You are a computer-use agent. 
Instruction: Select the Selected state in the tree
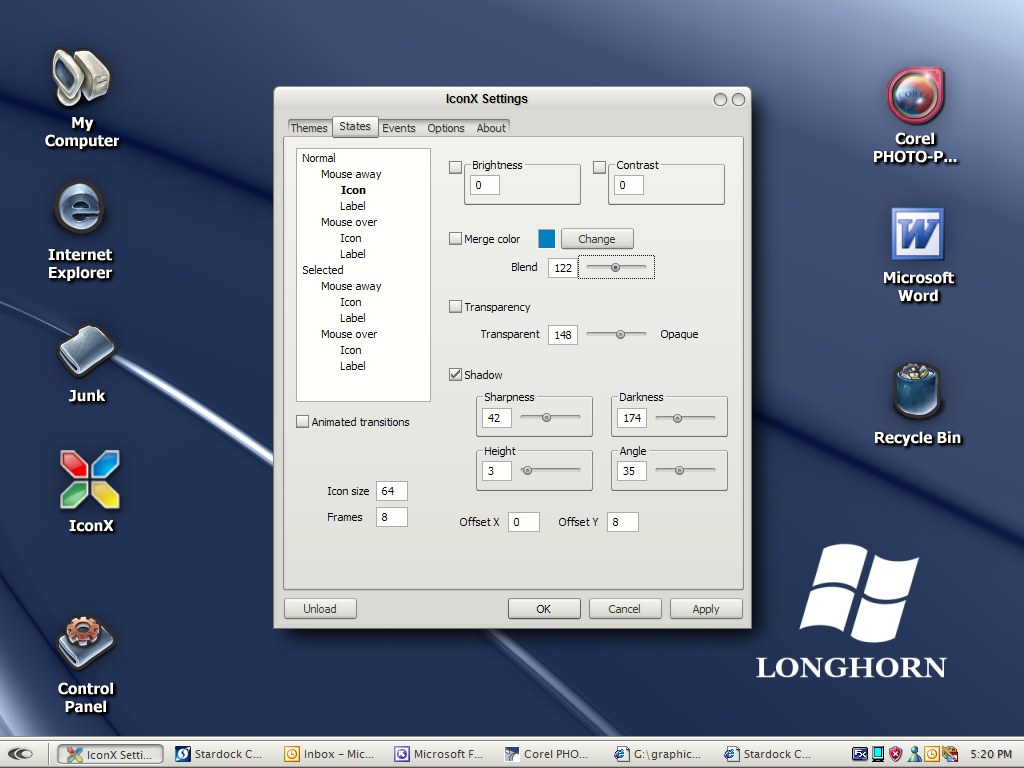click(323, 270)
